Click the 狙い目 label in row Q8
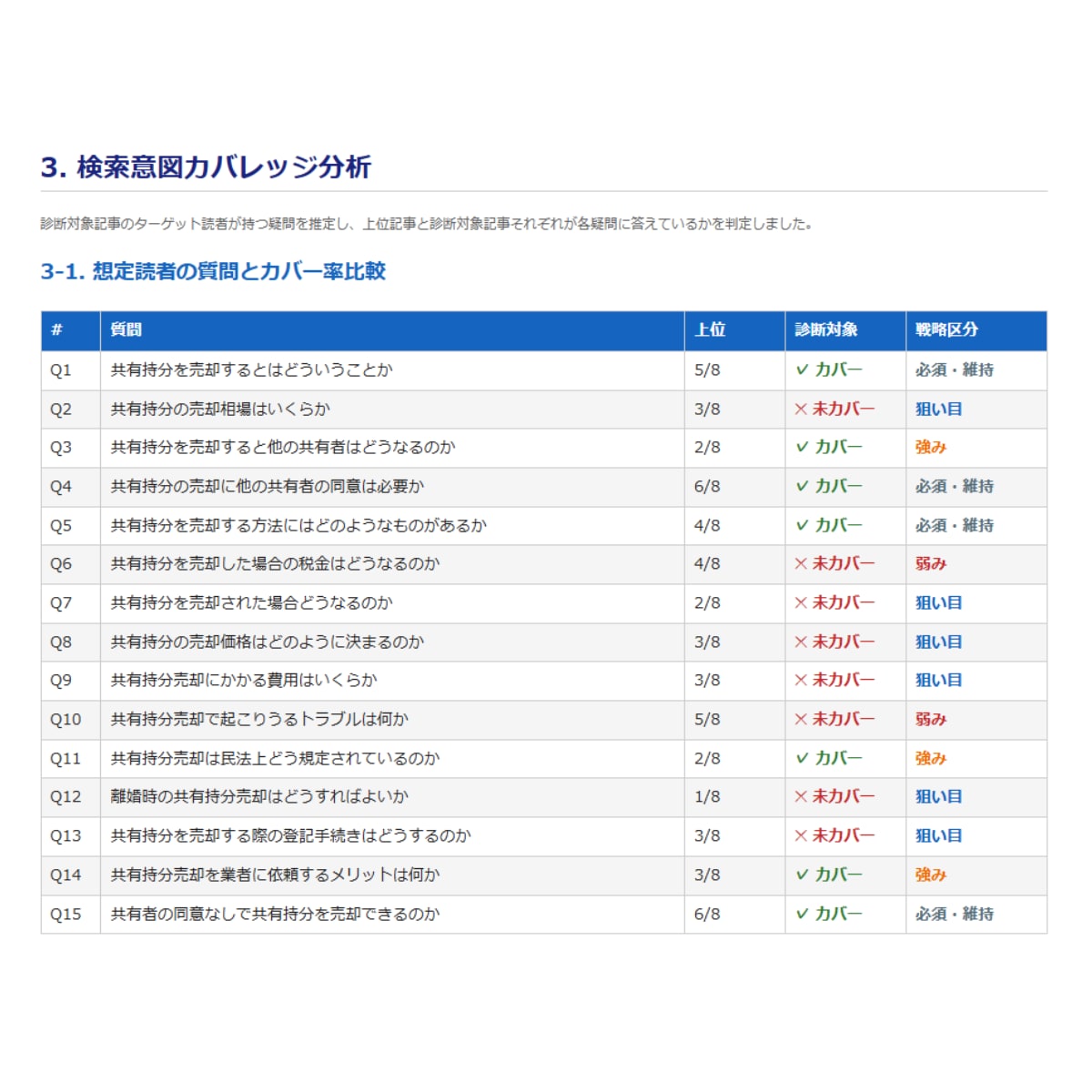This screenshot has height=1092, width=1092. click(x=938, y=642)
